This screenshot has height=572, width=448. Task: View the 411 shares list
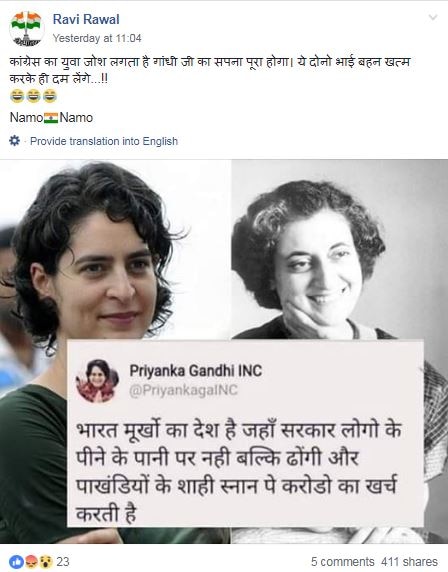coord(409,561)
